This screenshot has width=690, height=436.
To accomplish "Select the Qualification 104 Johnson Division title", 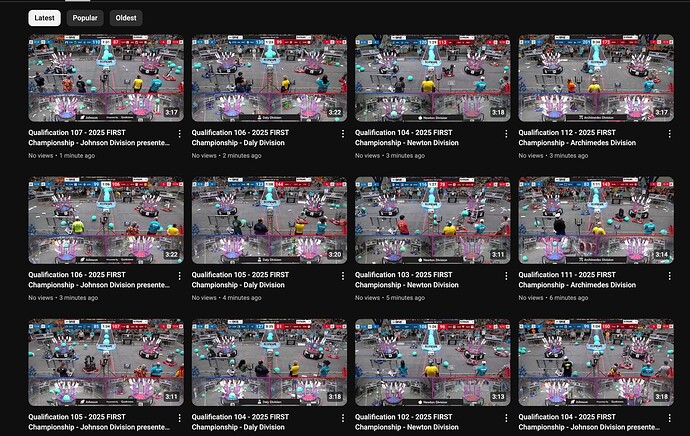I will pos(589,422).
